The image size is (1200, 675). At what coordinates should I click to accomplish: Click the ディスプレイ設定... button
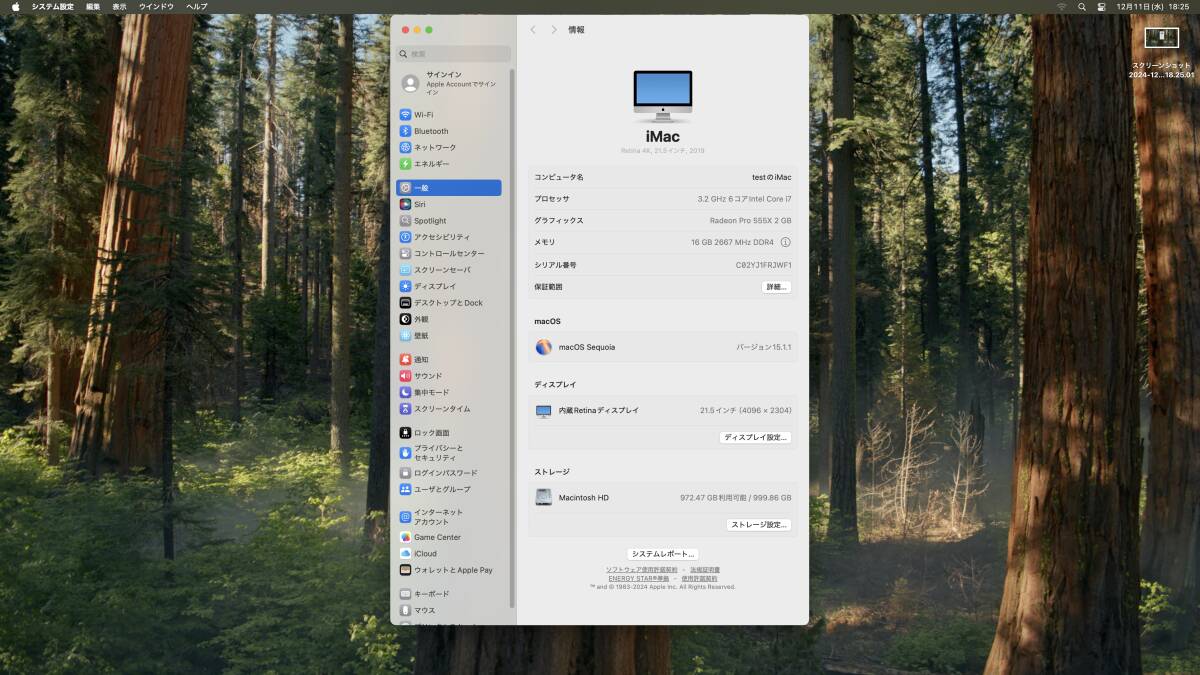[x=756, y=438]
